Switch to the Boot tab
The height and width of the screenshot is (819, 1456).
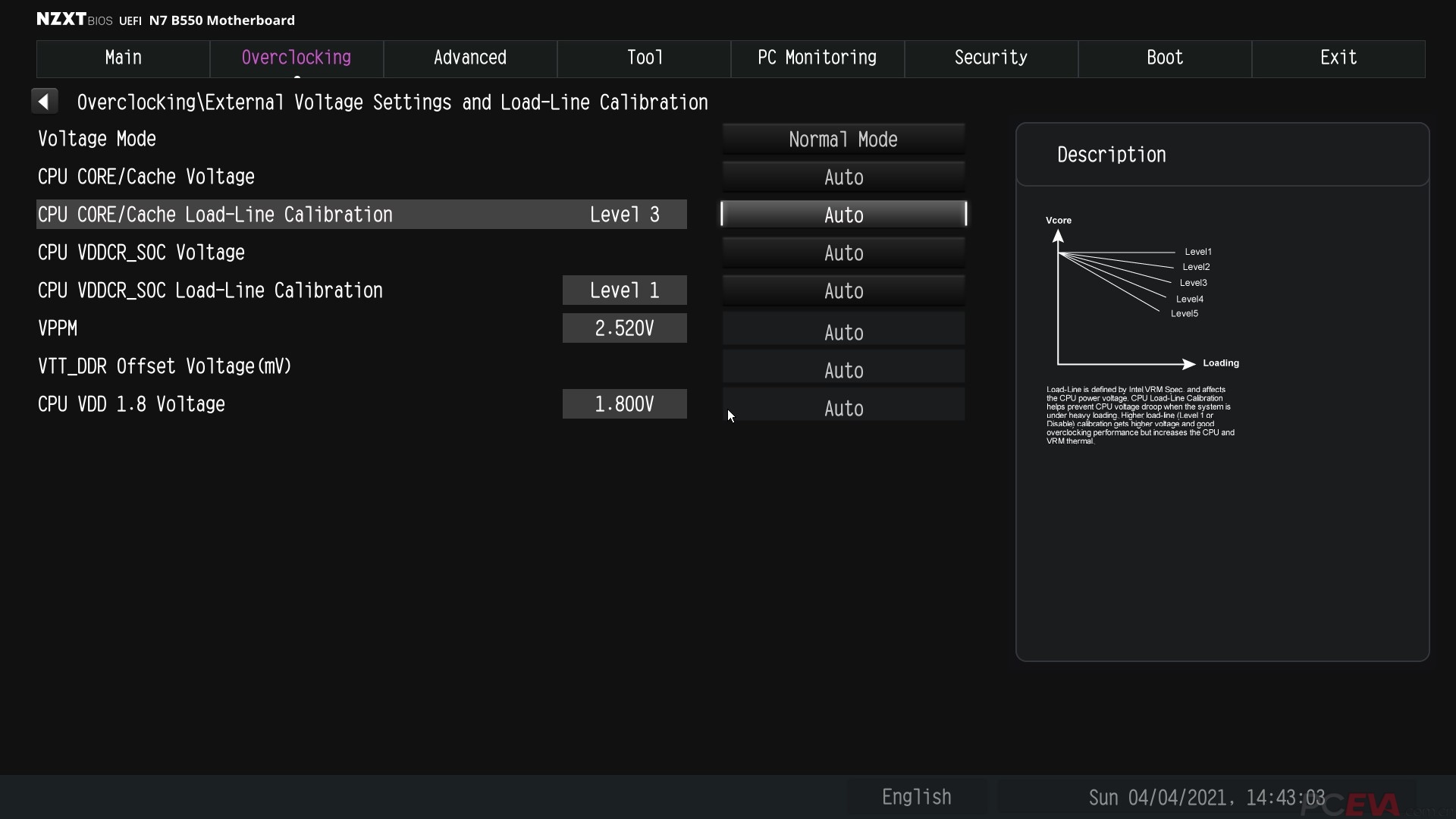(1164, 58)
